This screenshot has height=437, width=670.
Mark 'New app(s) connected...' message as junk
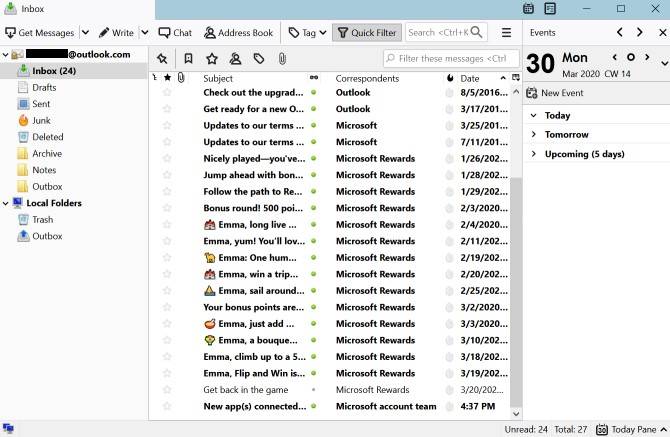pos(449,407)
